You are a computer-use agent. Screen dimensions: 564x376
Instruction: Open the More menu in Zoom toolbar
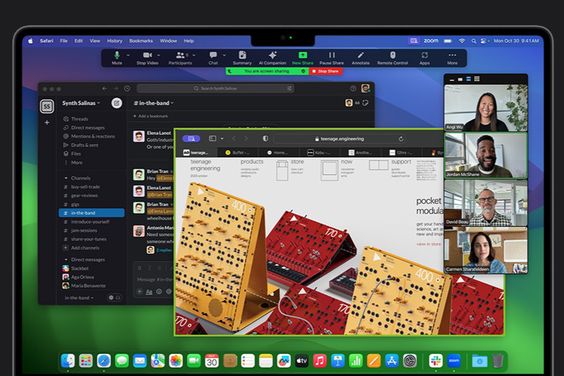[452, 58]
